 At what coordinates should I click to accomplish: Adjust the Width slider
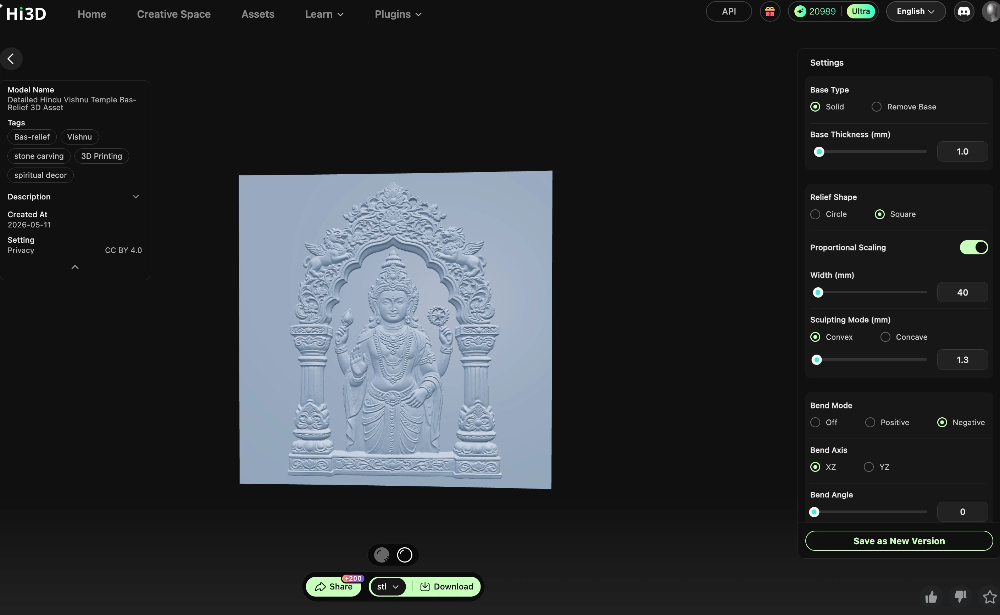click(x=871, y=292)
